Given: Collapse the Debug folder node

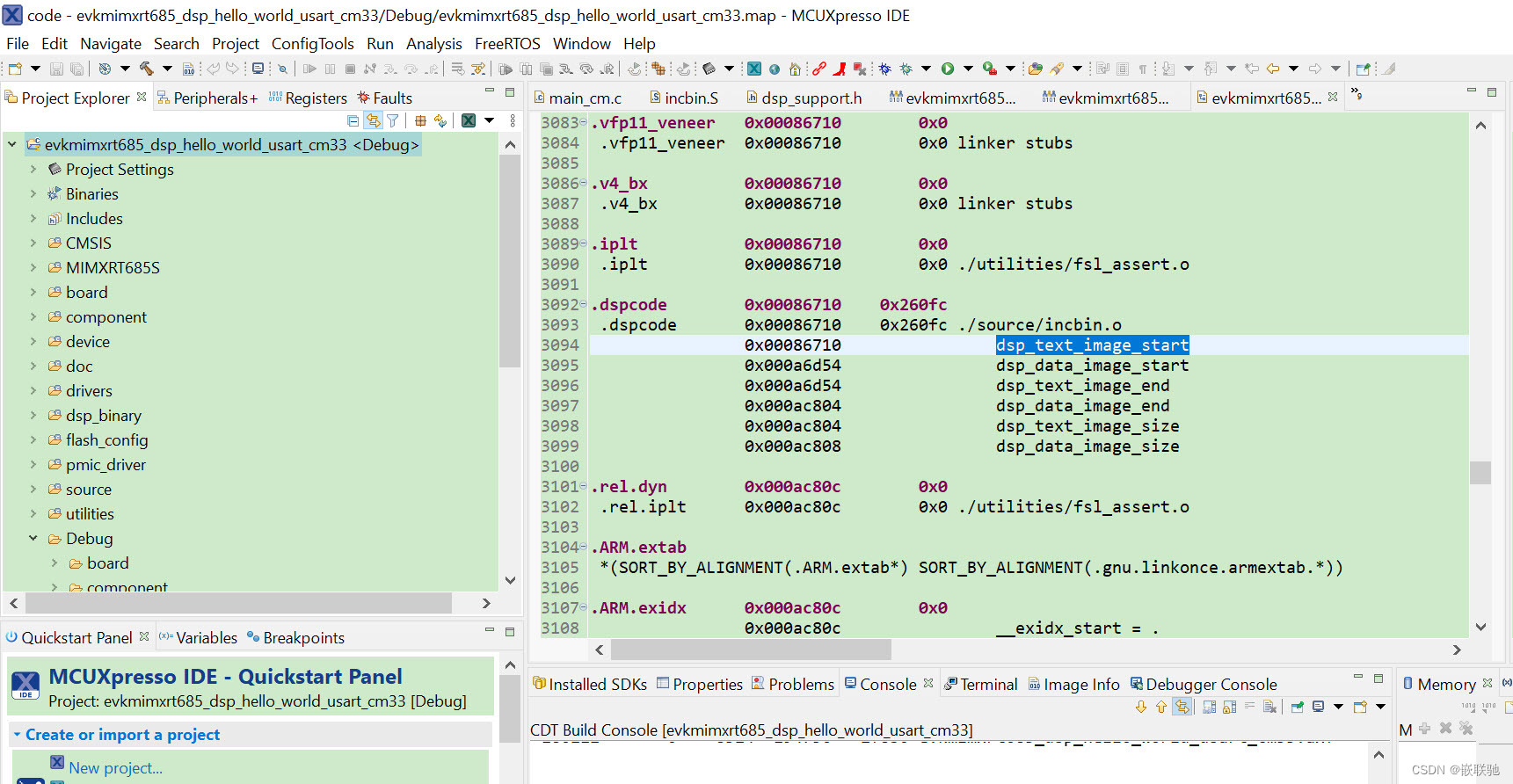Looking at the screenshot, I should [33, 538].
